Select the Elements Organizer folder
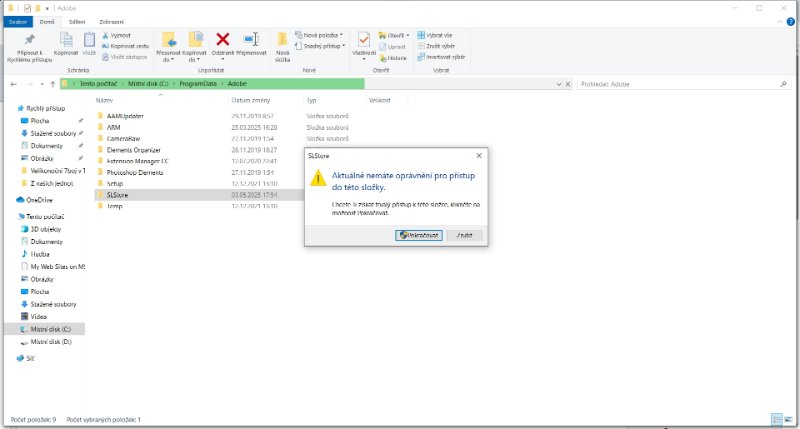Image resolution: width=800 pixels, height=429 pixels. [x=133, y=150]
